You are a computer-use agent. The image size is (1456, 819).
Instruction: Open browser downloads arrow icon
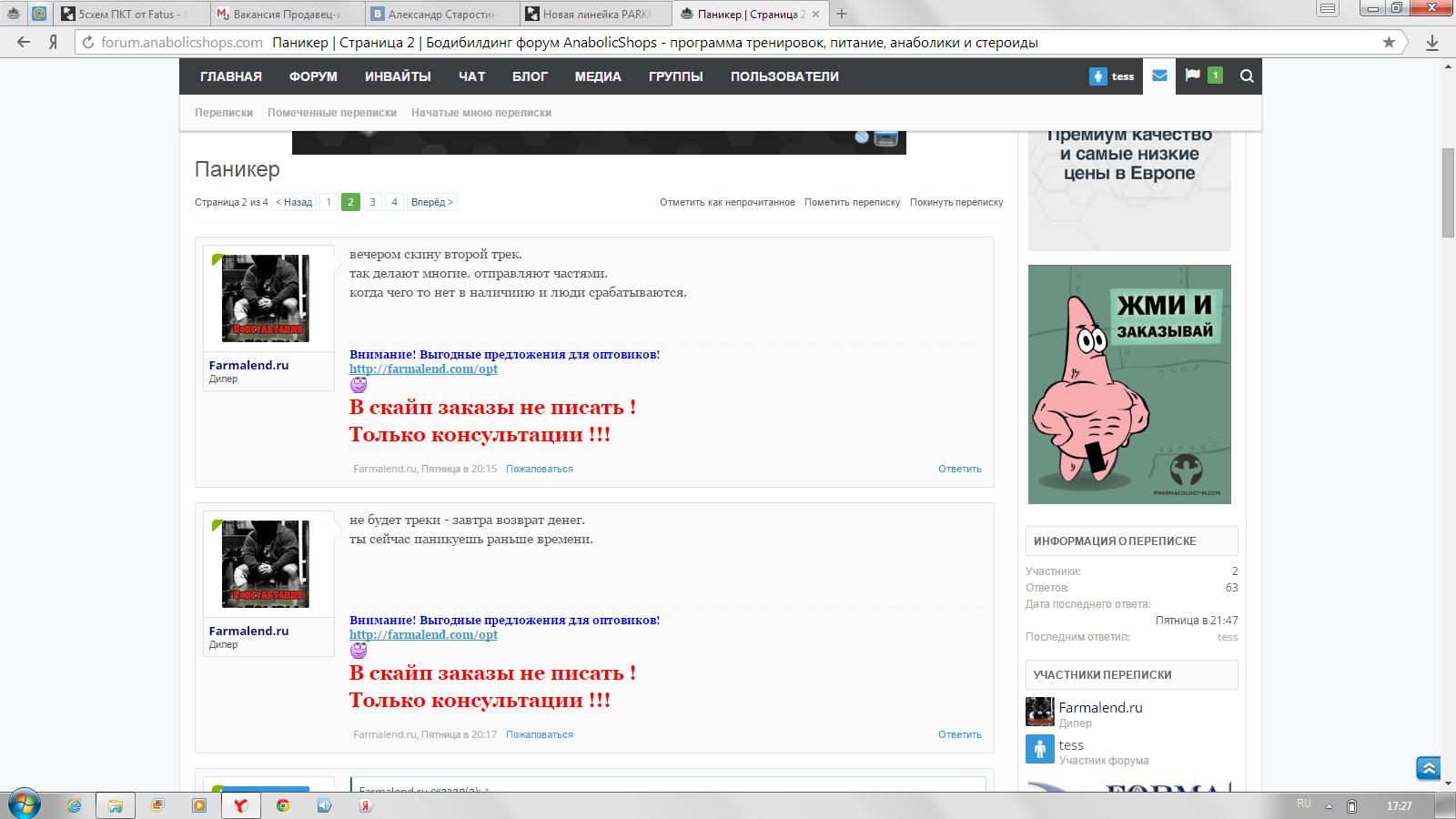1432,42
